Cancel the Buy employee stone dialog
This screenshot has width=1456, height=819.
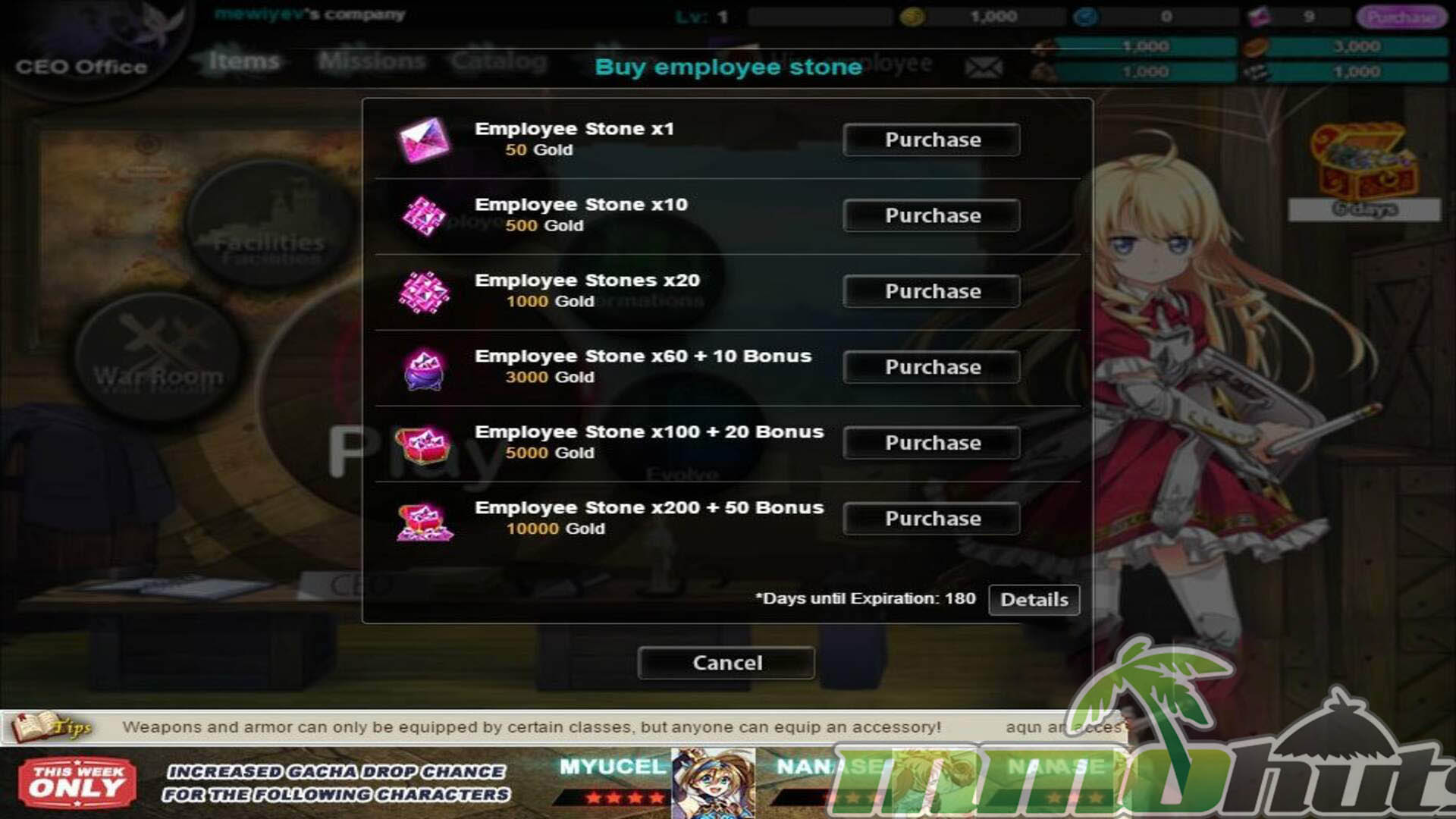coord(726,663)
